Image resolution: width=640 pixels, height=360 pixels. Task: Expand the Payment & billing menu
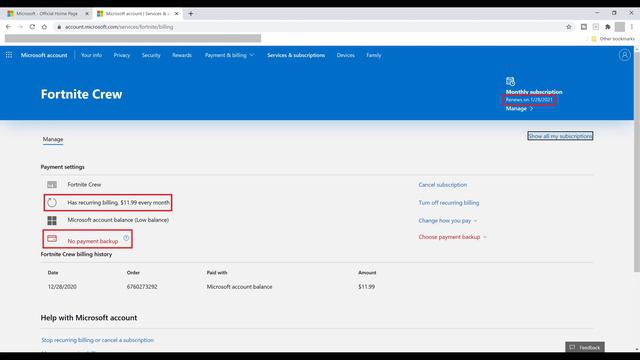(x=229, y=55)
